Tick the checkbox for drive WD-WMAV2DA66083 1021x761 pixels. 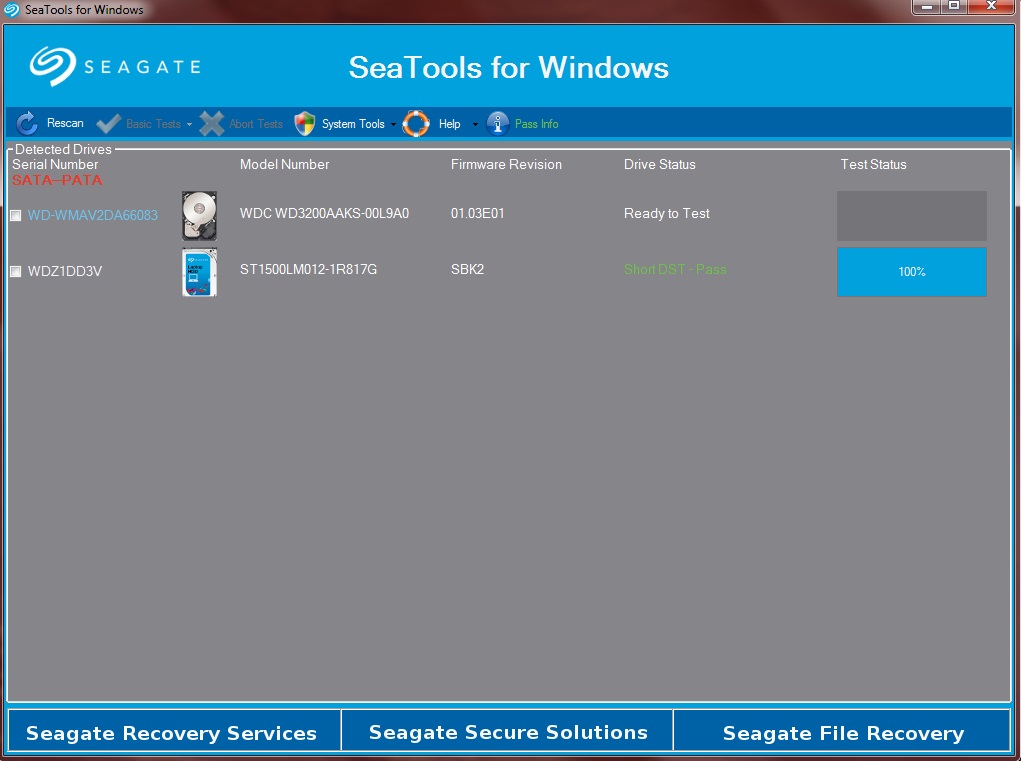16,215
